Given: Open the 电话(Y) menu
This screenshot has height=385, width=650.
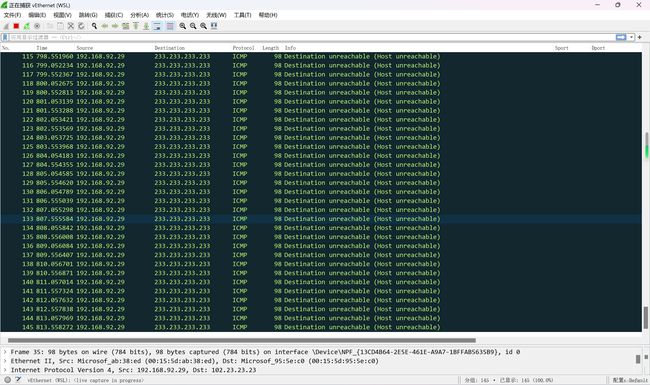Looking at the screenshot, I should (189, 15).
